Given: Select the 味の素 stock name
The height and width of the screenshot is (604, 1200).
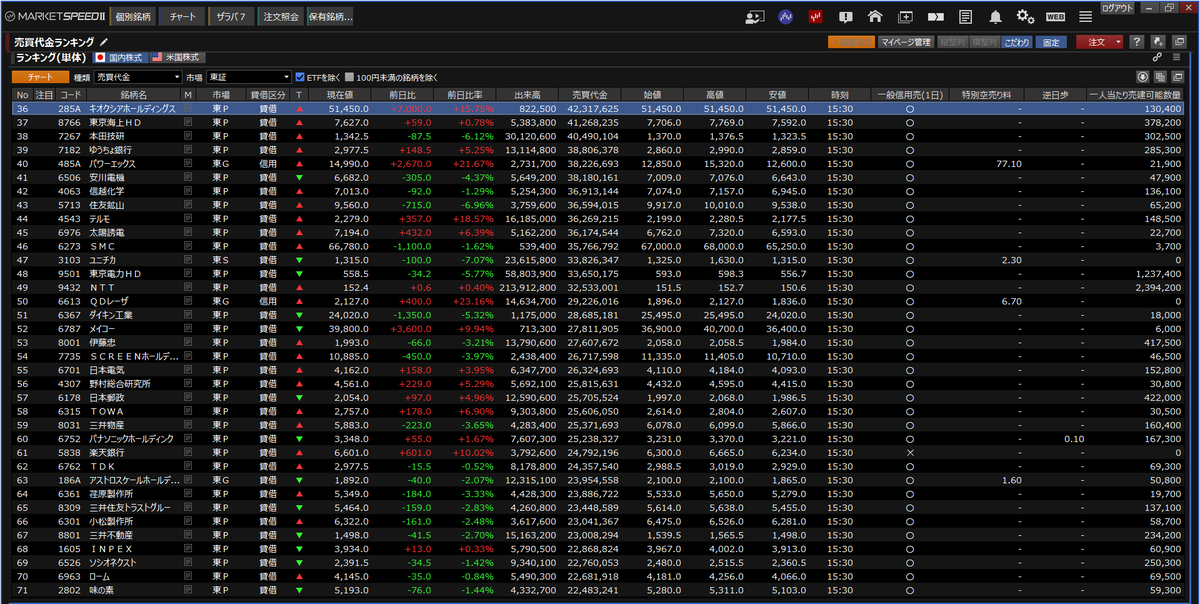Looking at the screenshot, I should click(104, 590).
